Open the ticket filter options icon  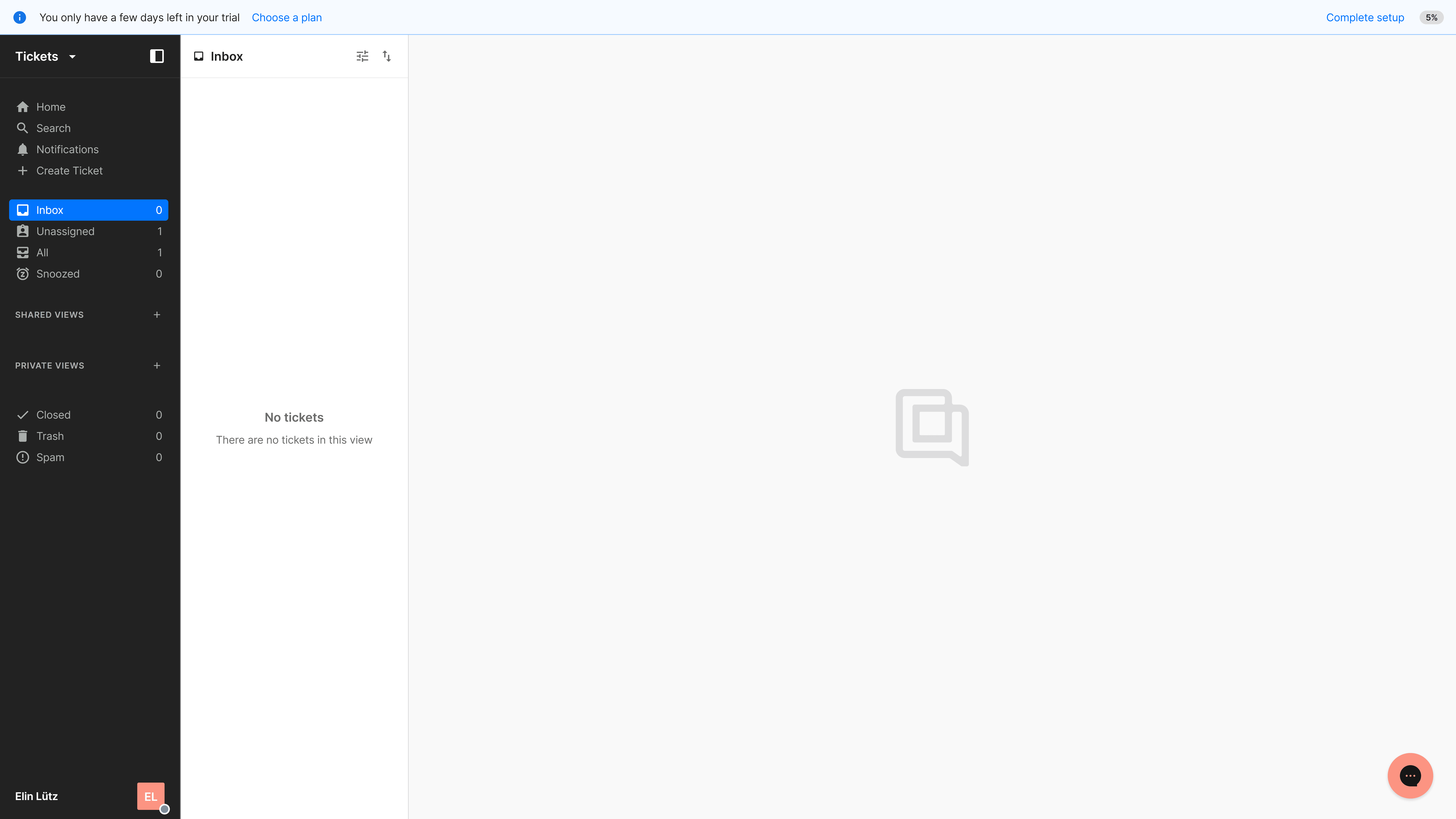coord(362,56)
